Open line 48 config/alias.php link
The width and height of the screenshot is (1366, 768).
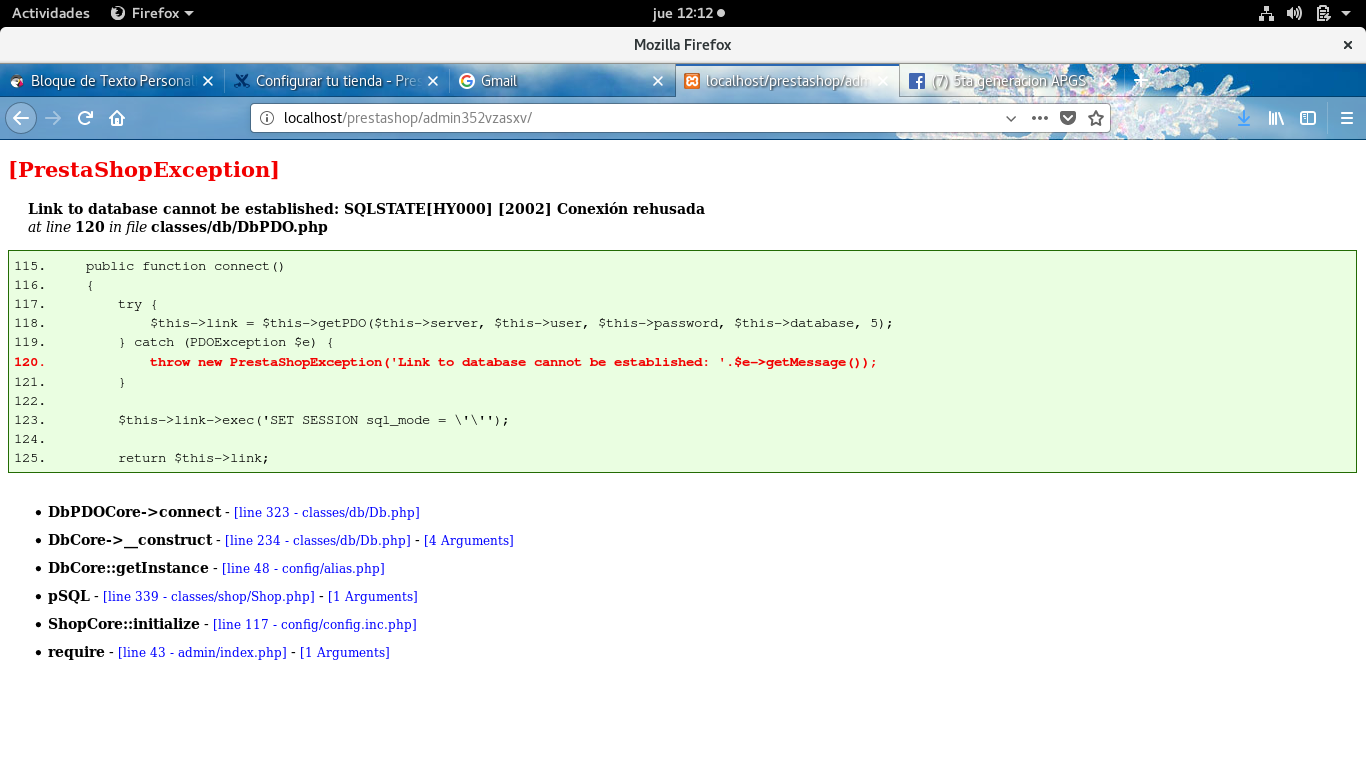[x=303, y=568]
